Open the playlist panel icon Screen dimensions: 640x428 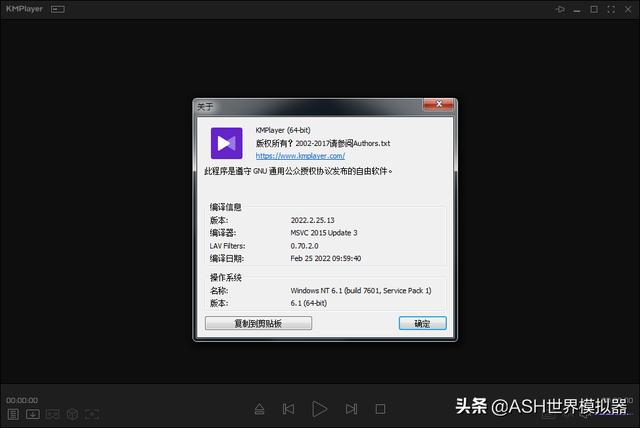click(13, 415)
